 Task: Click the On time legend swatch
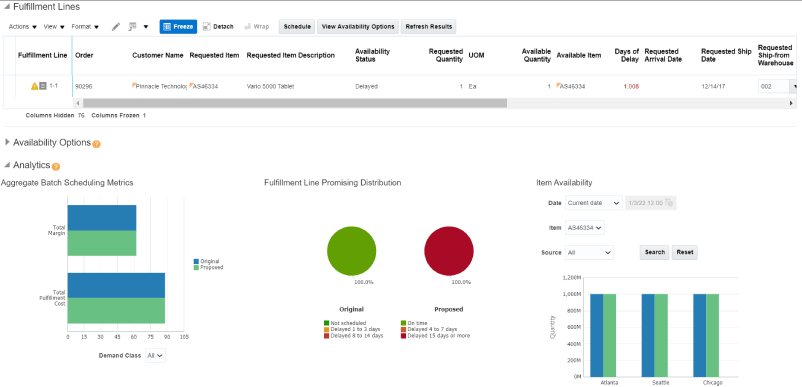click(x=404, y=323)
